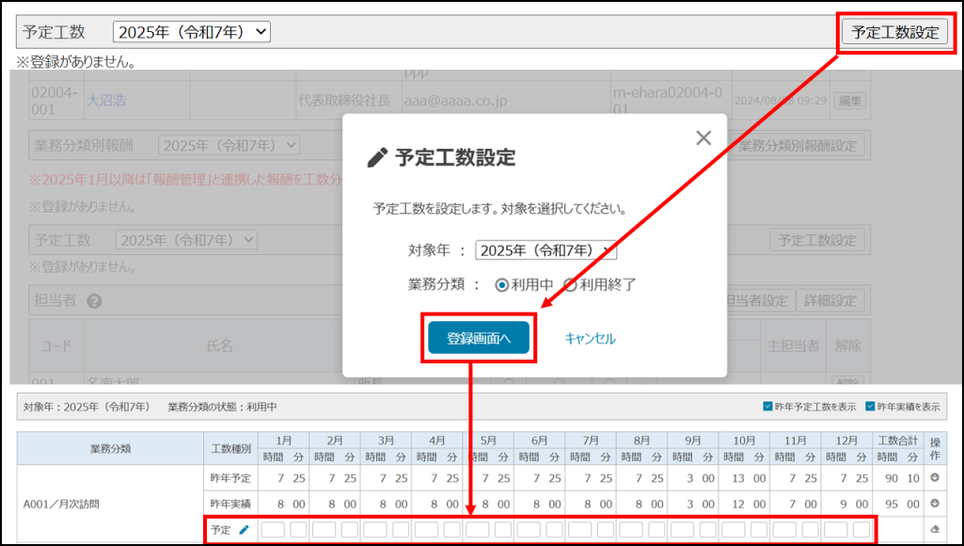
Task: Click the pencil icon in dialog title
Action: (x=377, y=157)
